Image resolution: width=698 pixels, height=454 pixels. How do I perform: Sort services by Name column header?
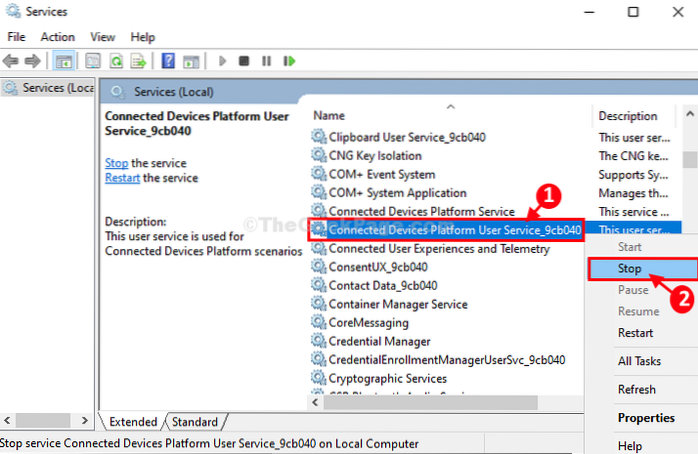[330, 116]
